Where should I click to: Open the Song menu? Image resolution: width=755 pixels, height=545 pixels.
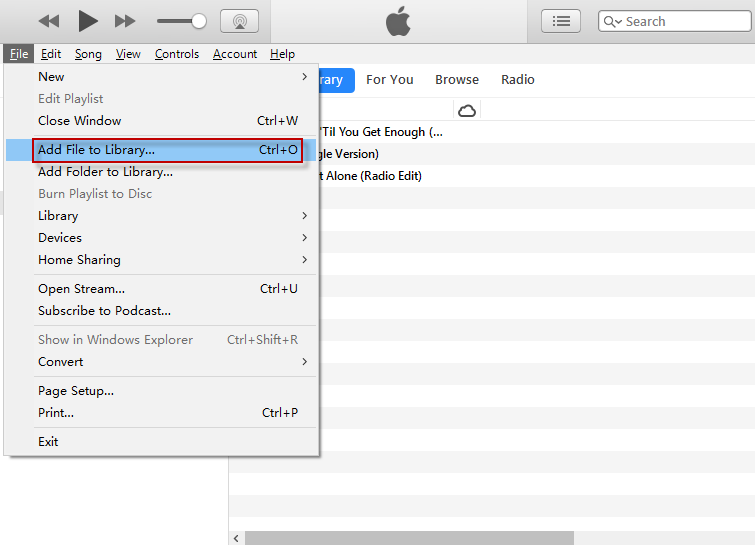(88, 54)
